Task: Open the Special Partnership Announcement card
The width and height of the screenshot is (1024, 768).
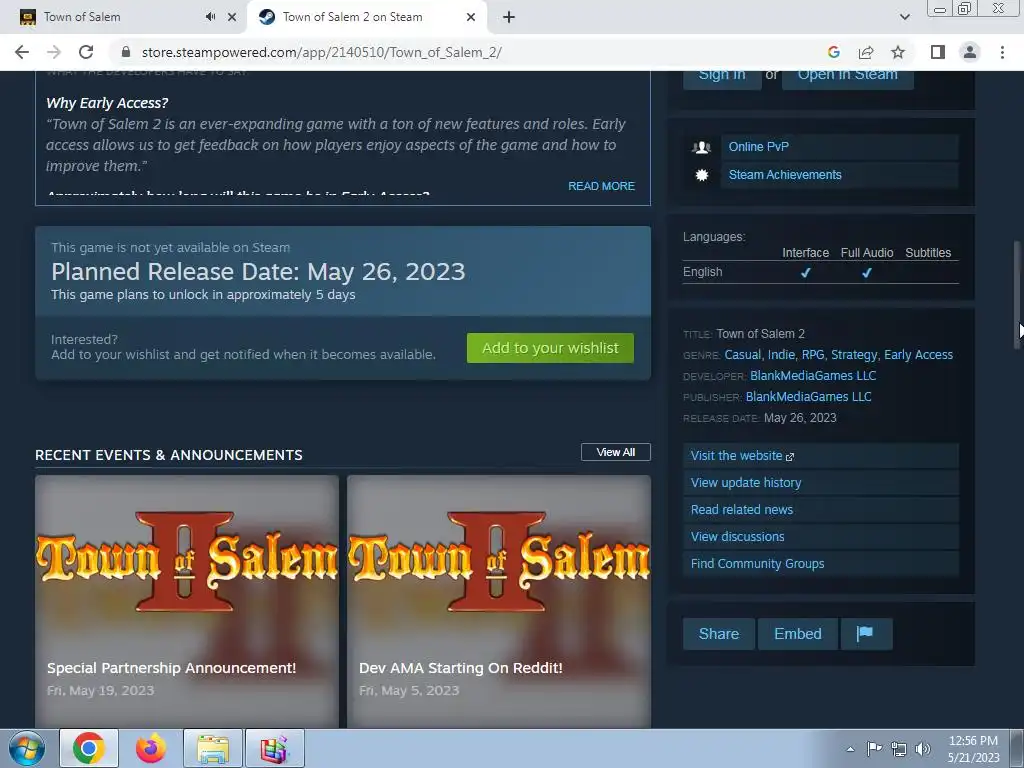Action: 187,601
